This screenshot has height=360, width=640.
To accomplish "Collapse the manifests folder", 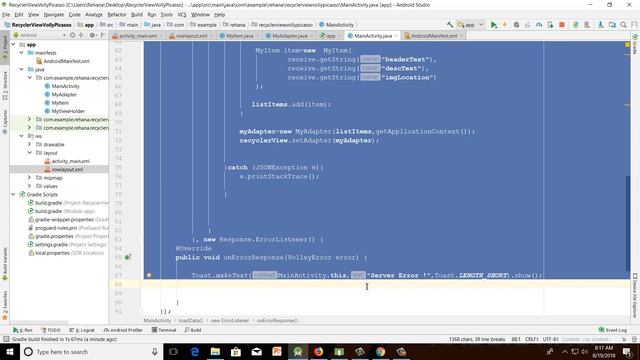I will (21, 53).
